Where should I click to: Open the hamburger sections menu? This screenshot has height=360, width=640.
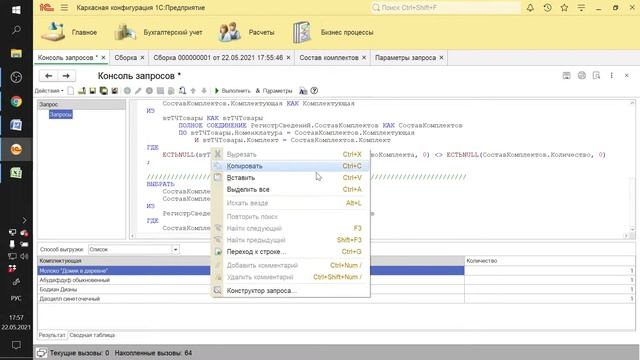click(64, 8)
